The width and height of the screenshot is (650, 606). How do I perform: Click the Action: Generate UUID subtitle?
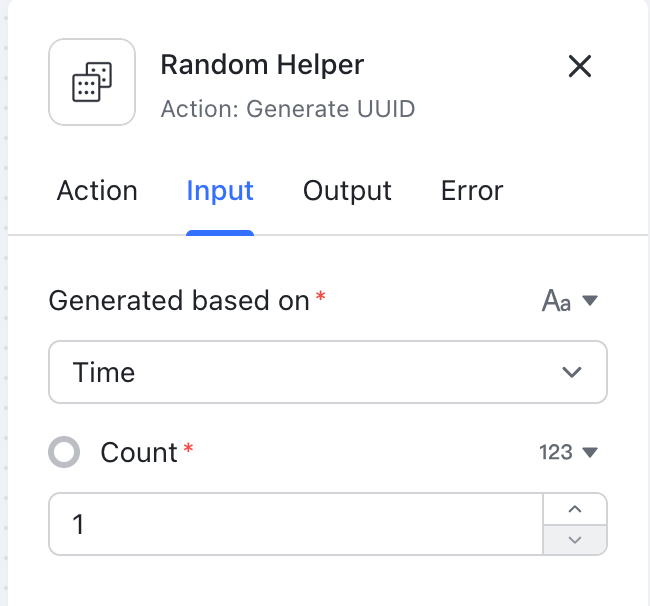point(287,109)
